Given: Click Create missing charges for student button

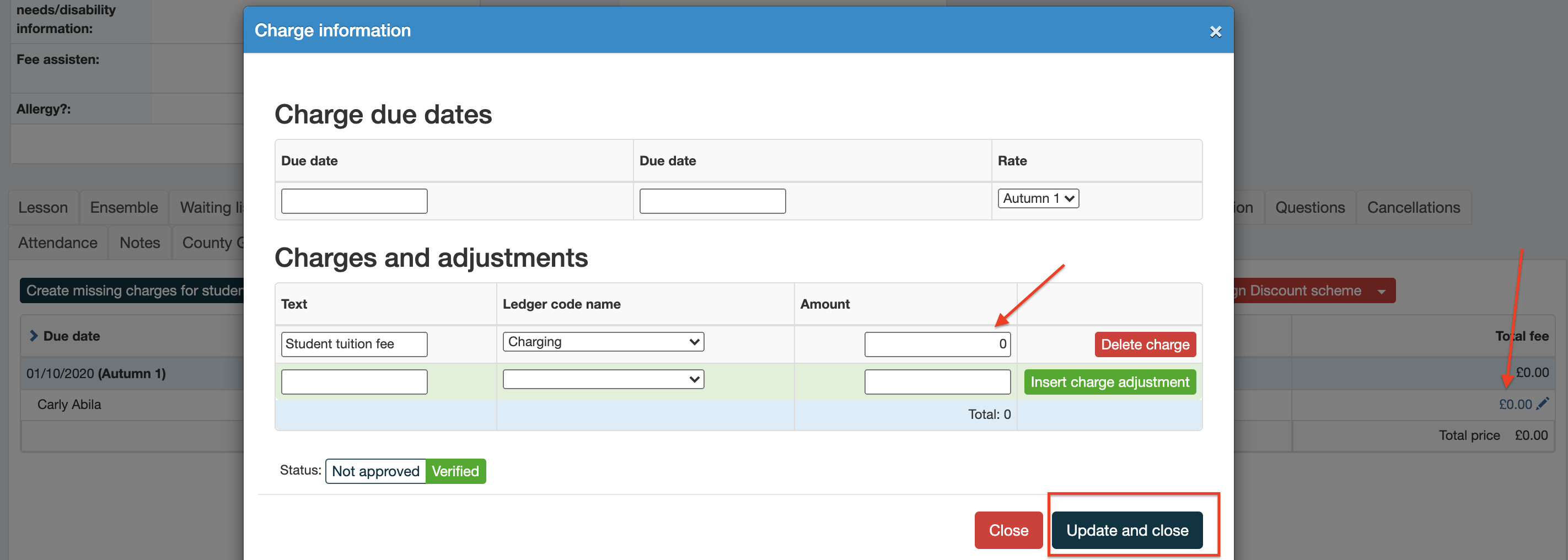Looking at the screenshot, I should [x=132, y=291].
